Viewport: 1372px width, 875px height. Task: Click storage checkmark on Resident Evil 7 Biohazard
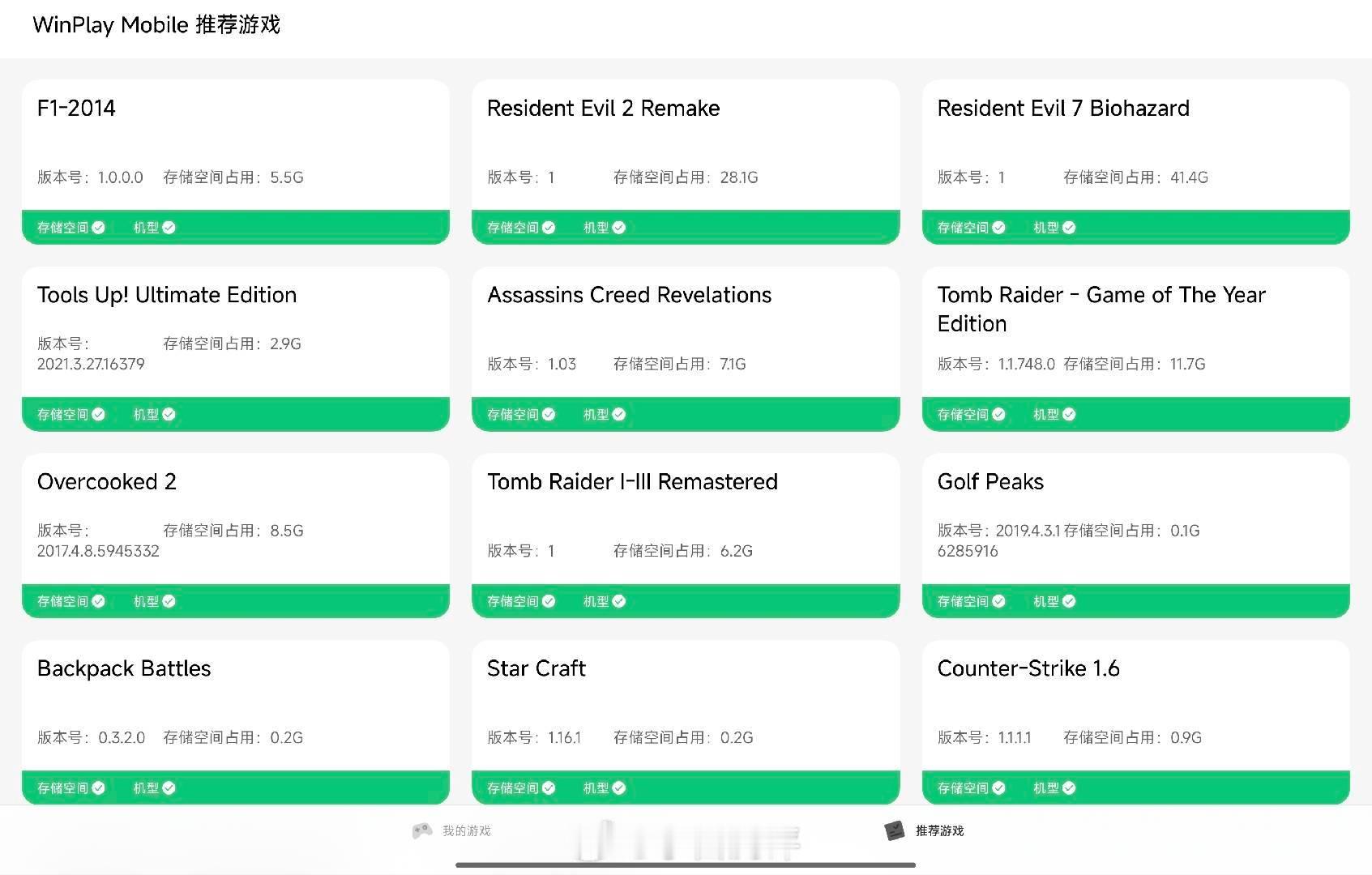pyautogui.click(x=998, y=228)
